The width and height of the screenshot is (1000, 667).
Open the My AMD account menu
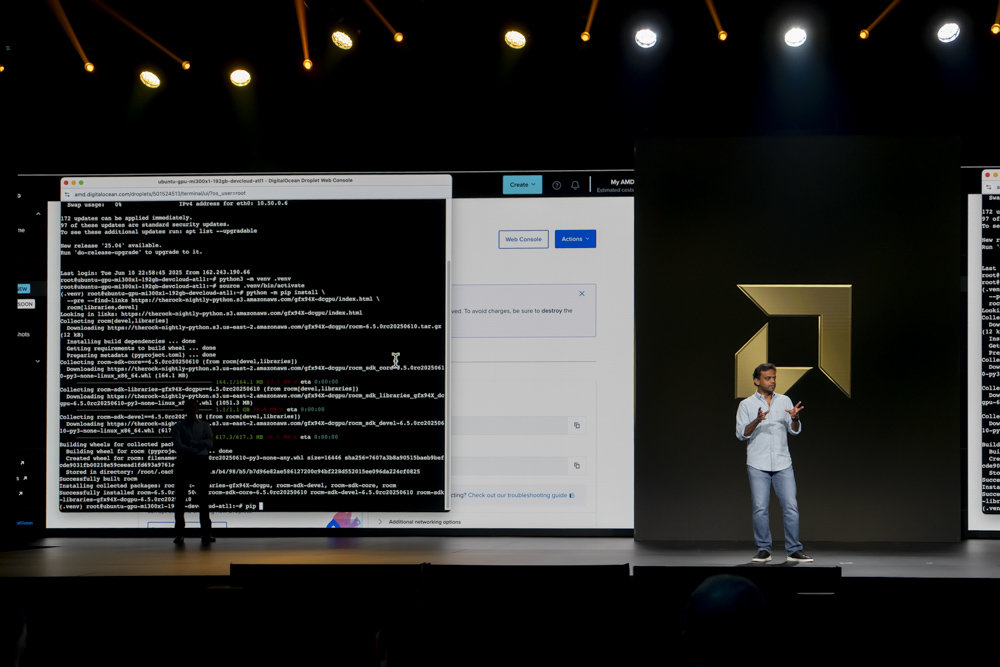pyautogui.click(x=621, y=185)
